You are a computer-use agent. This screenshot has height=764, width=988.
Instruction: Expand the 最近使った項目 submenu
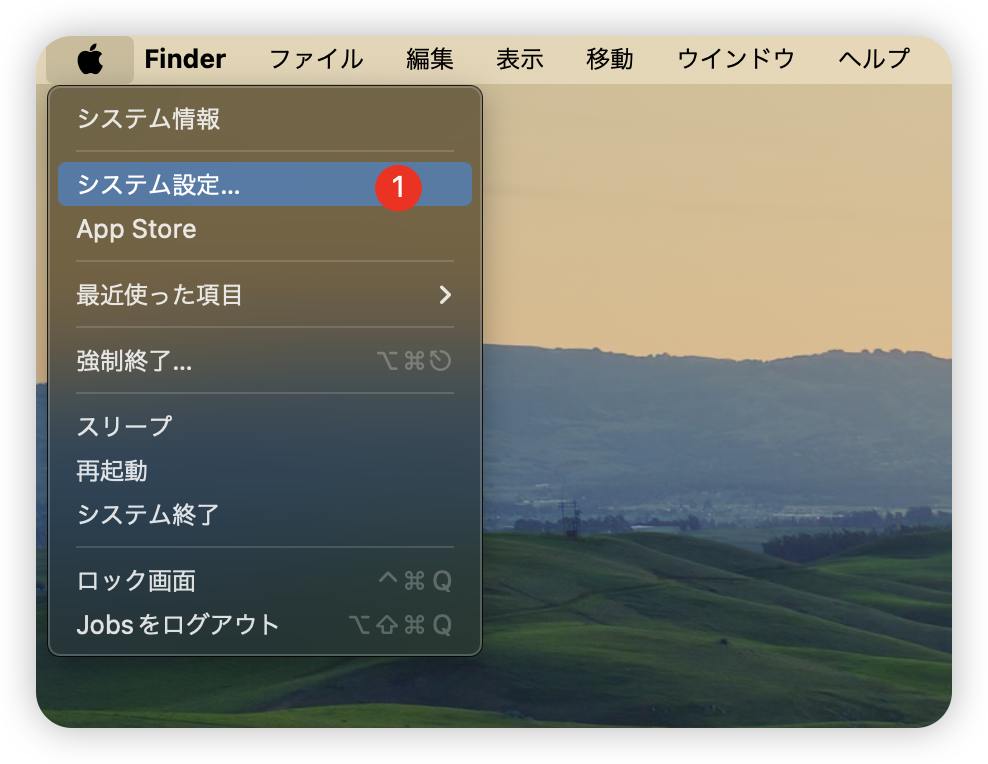(x=265, y=295)
